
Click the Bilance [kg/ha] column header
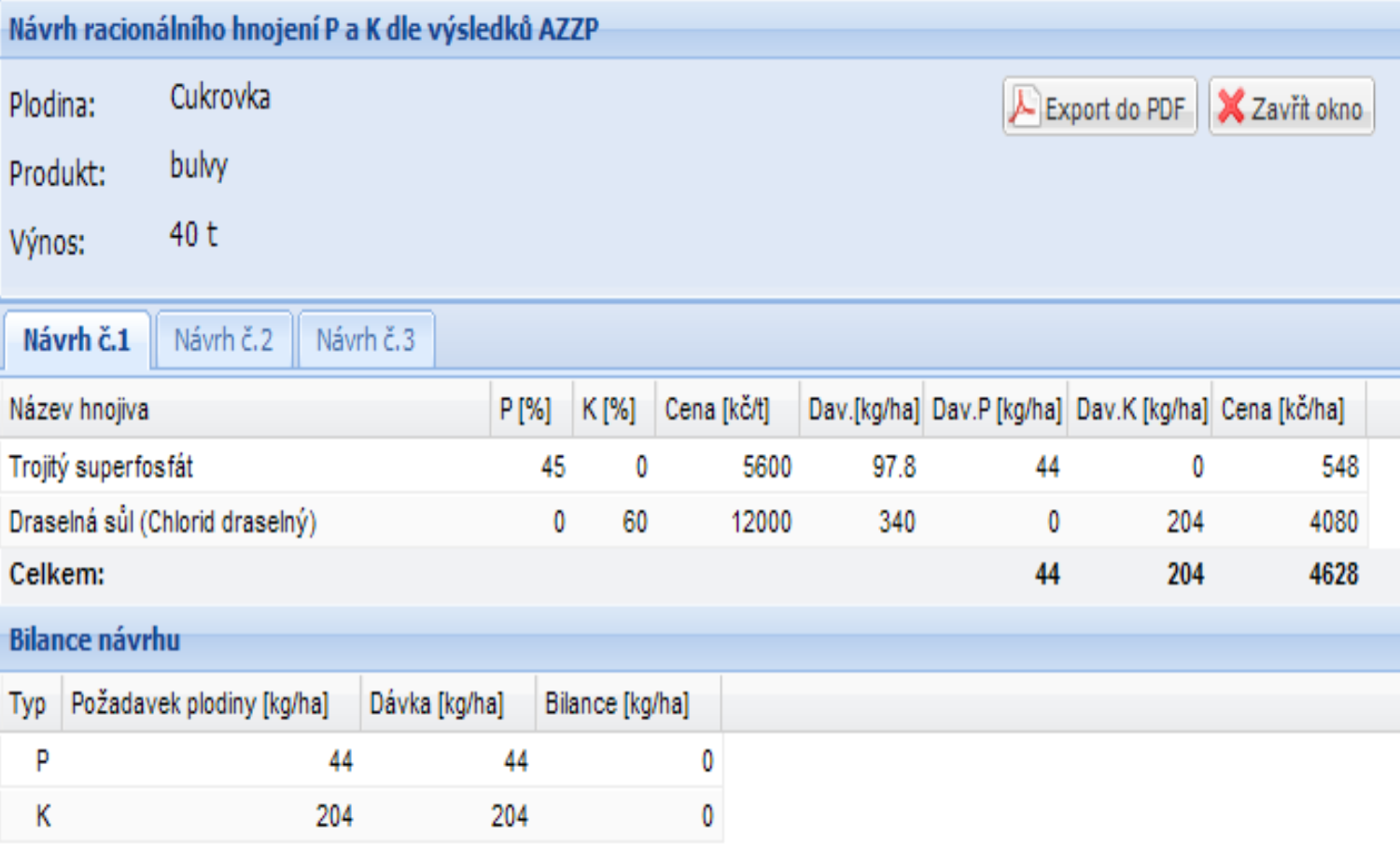tap(628, 703)
